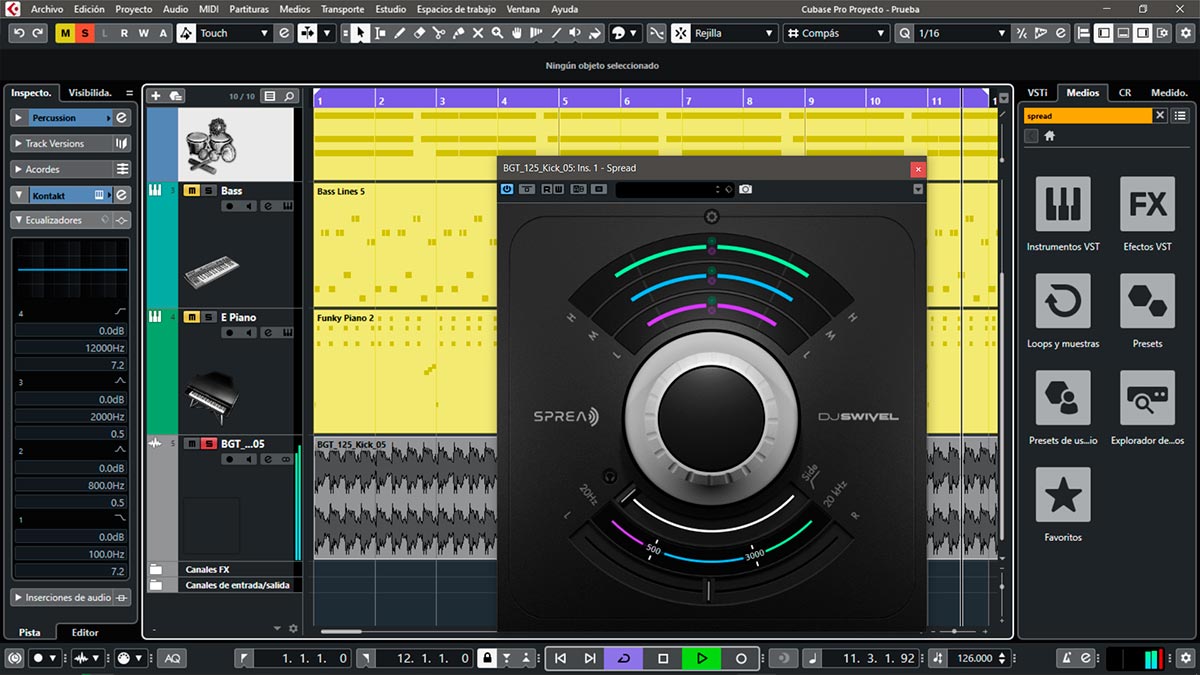The height and width of the screenshot is (675, 1200).
Task: Expand Inserciones de audio section
Action: point(71,597)
